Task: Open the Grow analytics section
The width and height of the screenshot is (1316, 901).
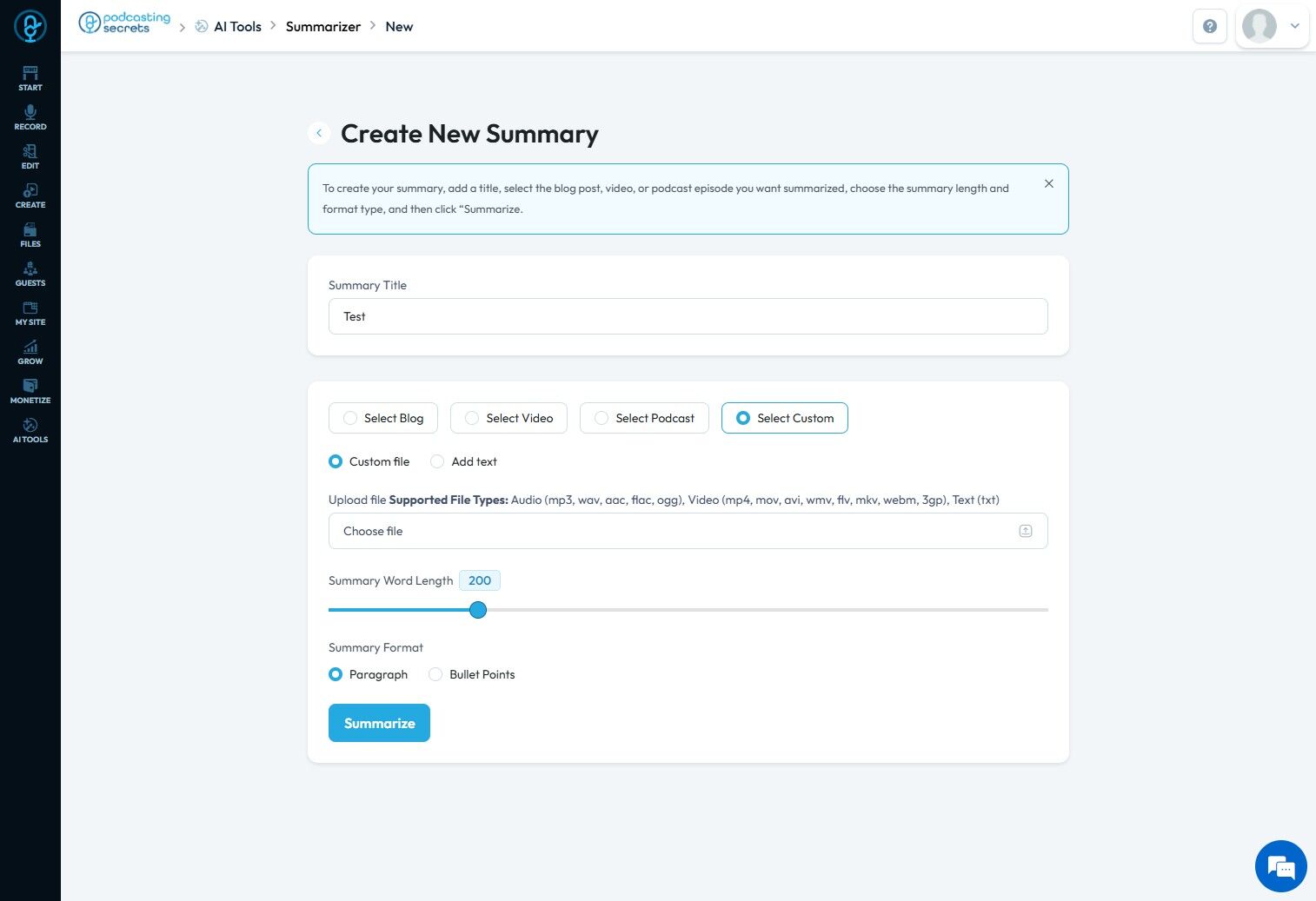Action: [x=30, y=352]
